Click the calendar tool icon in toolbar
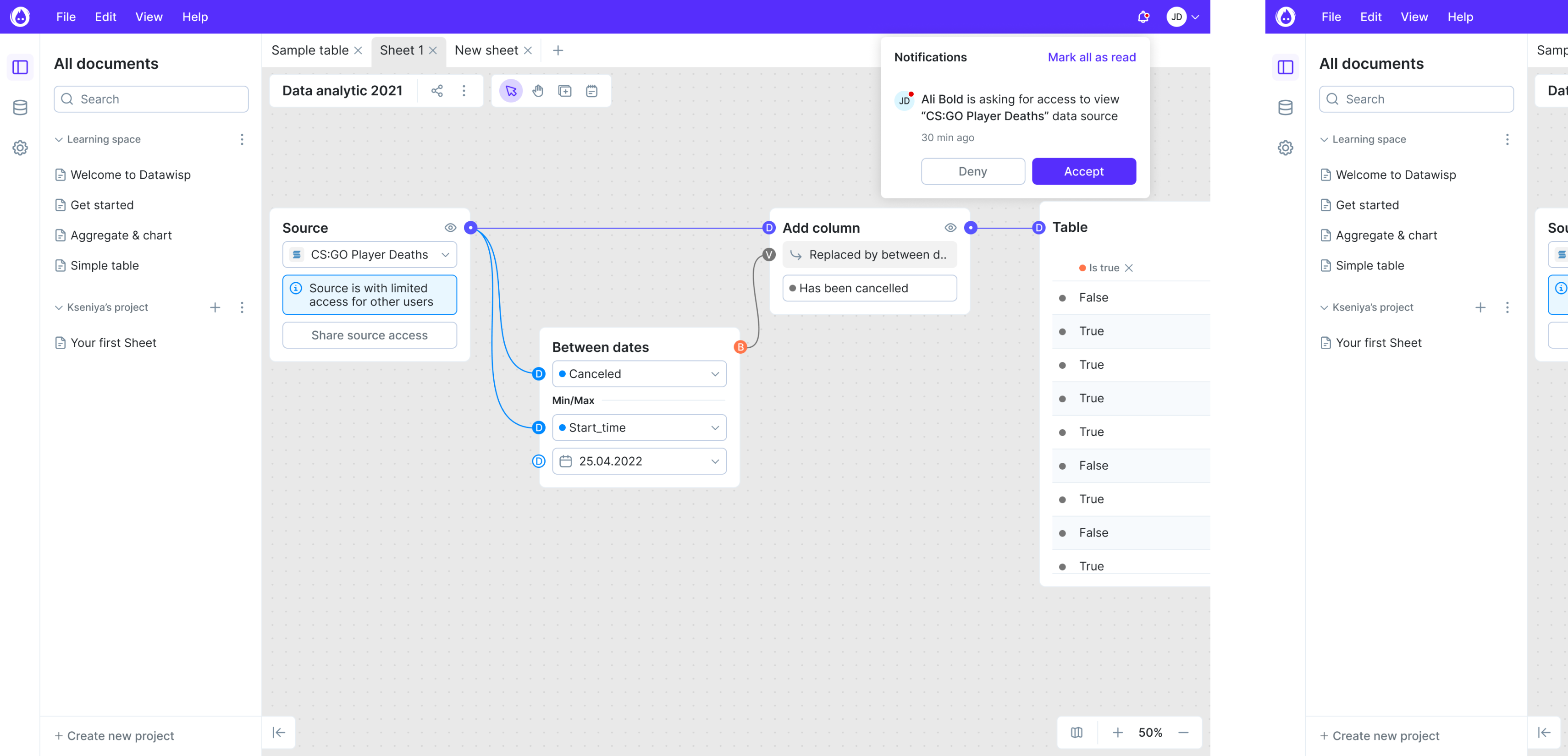 (591, 91)
